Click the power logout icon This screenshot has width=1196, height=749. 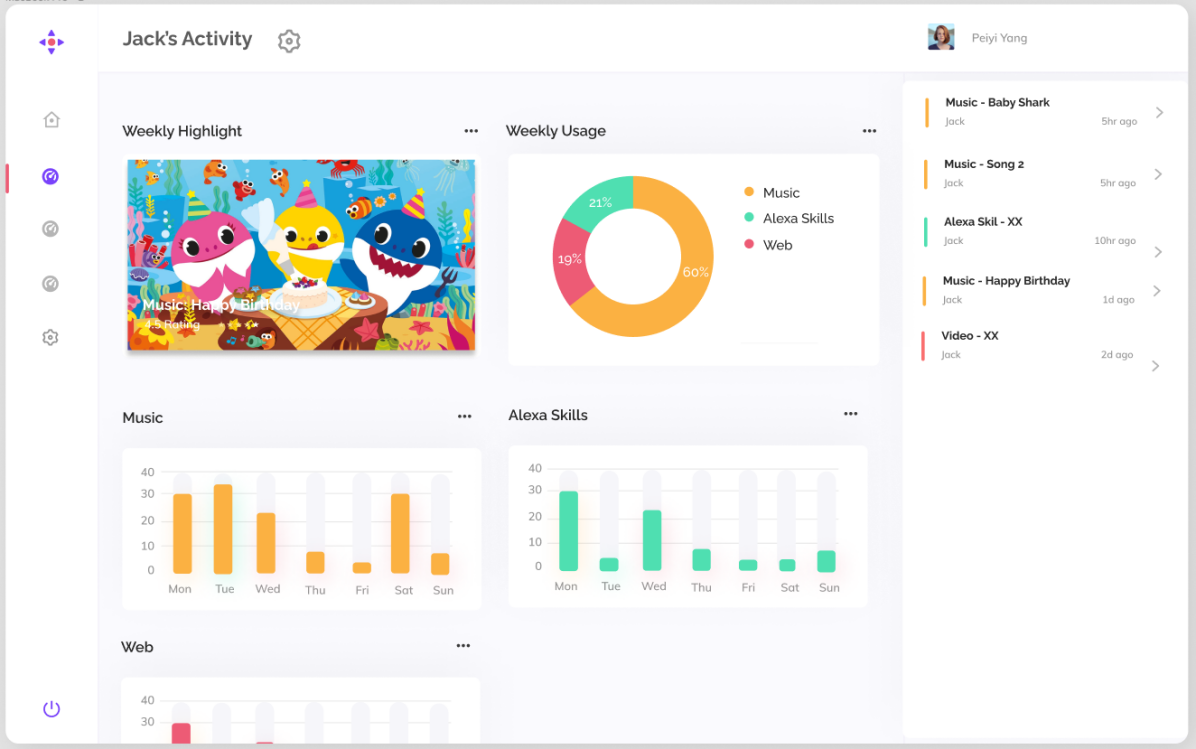(51, 709)
